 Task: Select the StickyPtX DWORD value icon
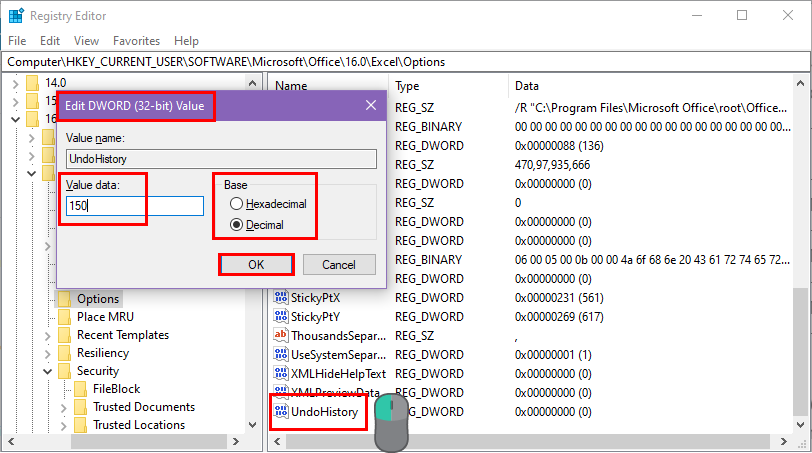(x=281, y=297)
